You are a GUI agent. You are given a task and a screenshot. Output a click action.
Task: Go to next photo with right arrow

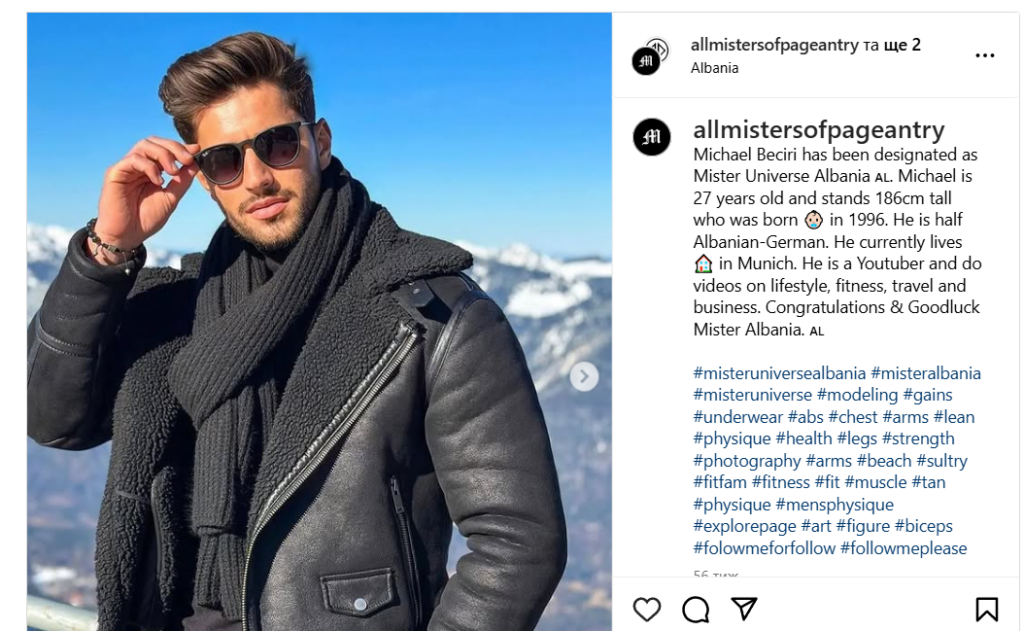tap(584, 377)
